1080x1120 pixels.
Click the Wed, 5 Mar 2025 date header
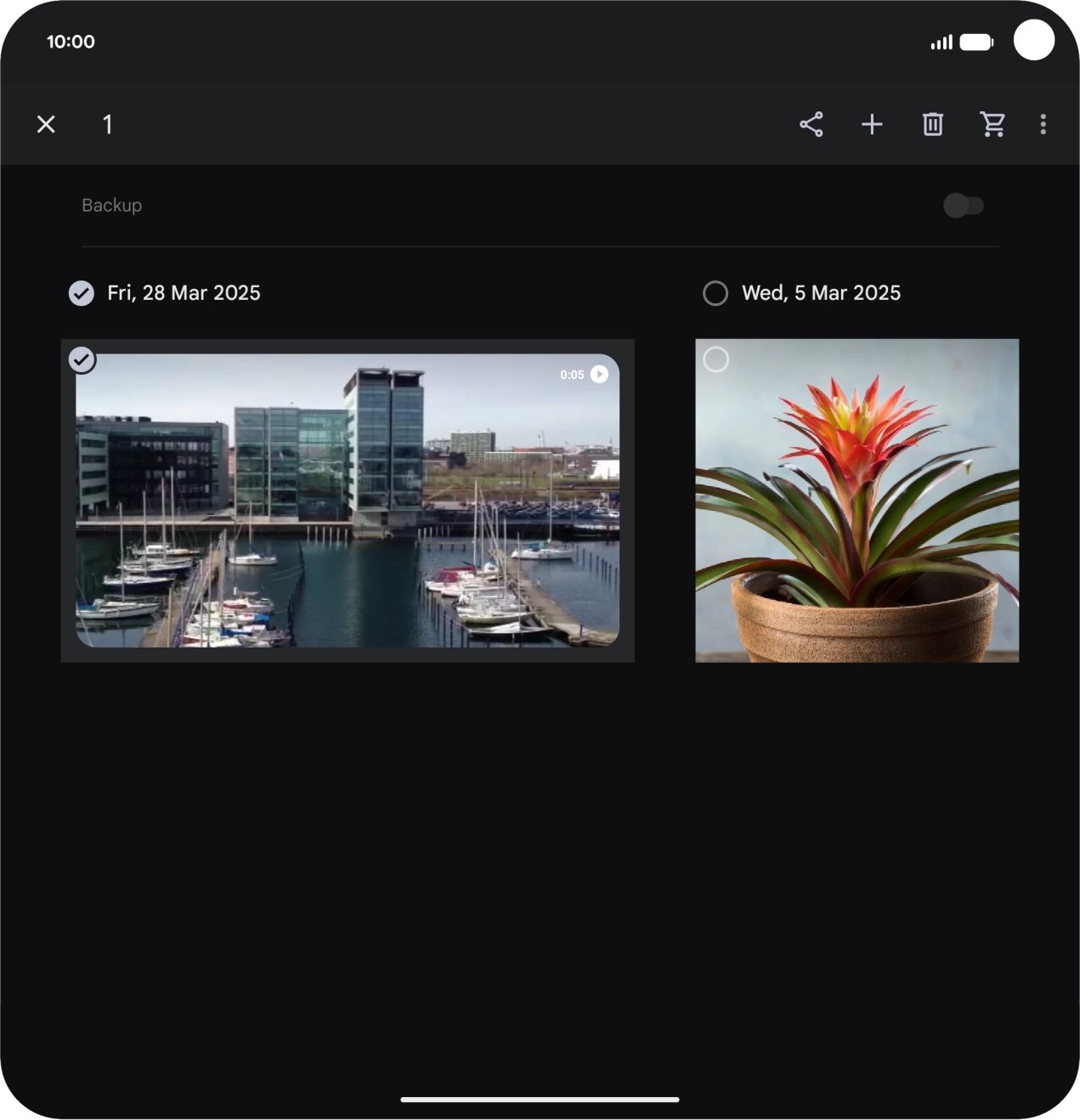tap(821, 293)
